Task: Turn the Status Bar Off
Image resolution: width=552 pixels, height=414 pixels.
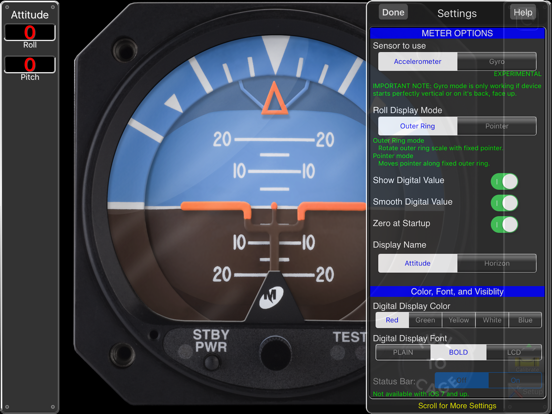Action: tap(462, 380)
